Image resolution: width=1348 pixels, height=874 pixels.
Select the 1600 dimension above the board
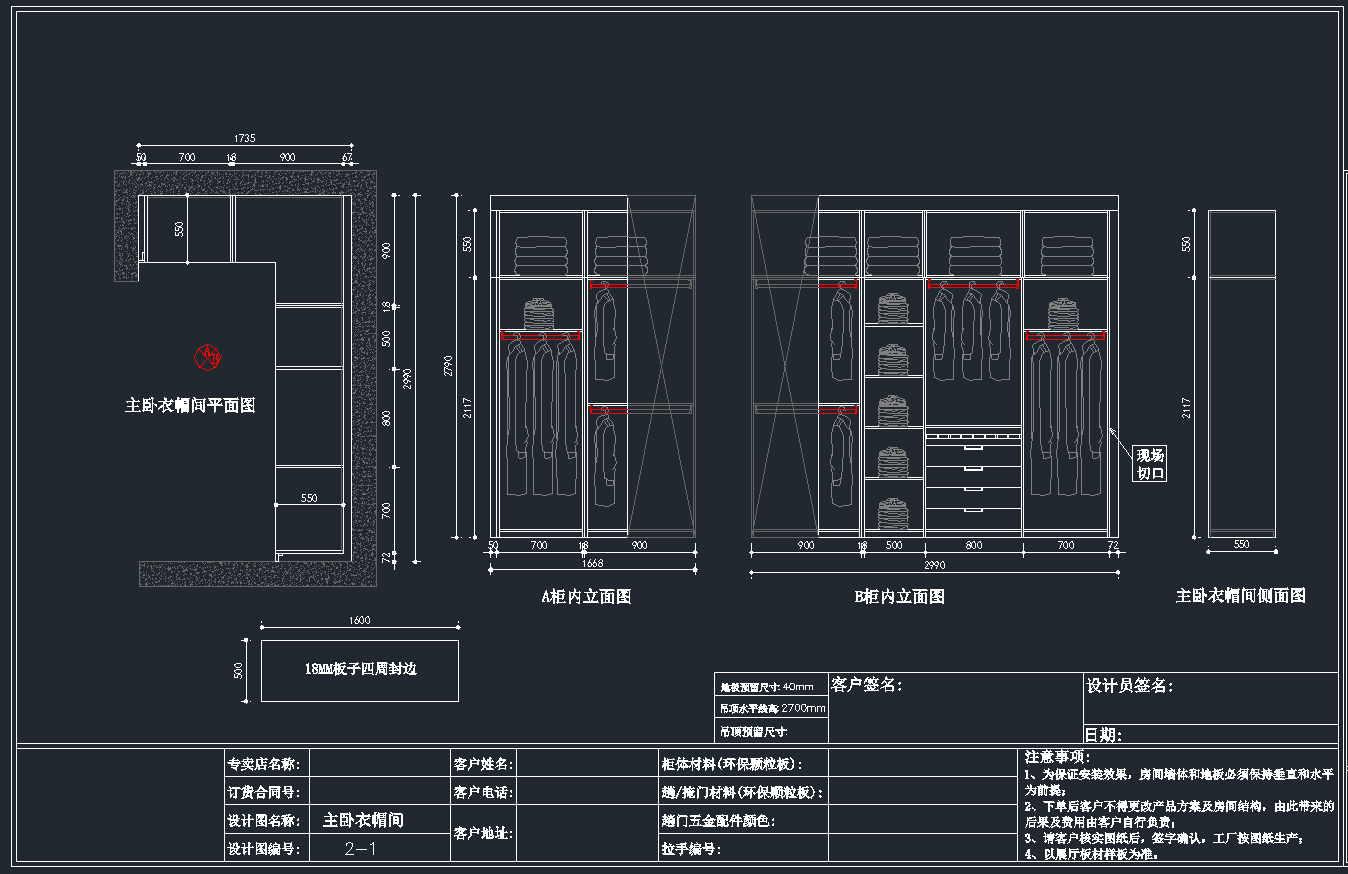click(x=359, y=620)
